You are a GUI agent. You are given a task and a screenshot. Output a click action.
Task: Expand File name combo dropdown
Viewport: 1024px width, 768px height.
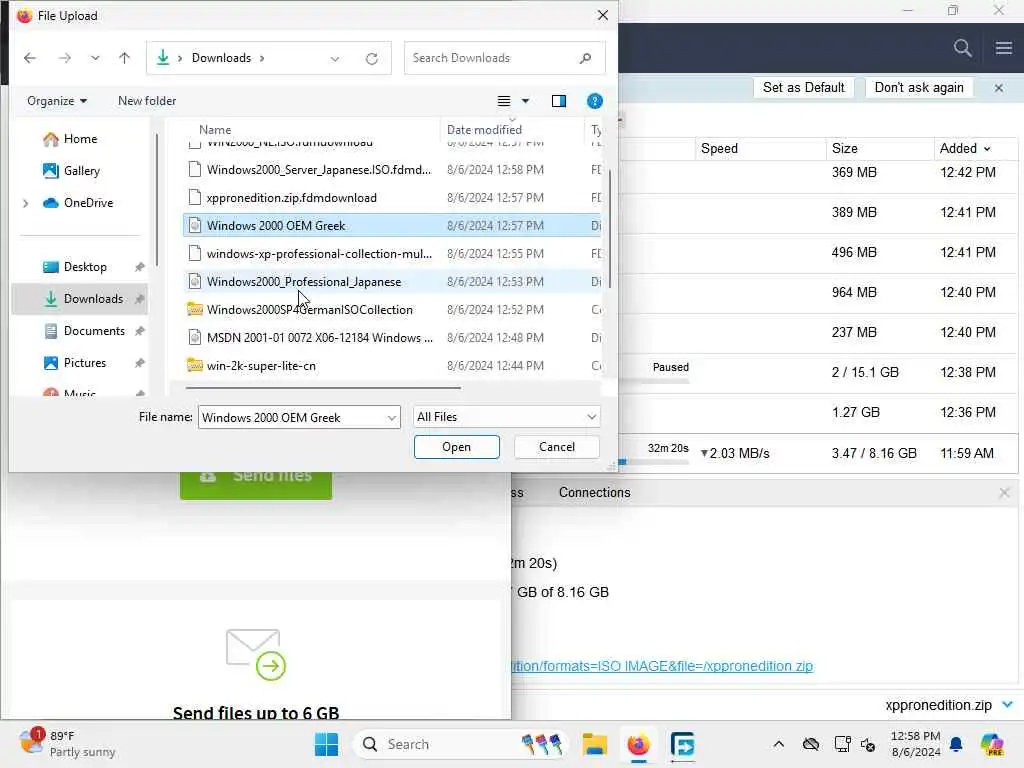392,417
